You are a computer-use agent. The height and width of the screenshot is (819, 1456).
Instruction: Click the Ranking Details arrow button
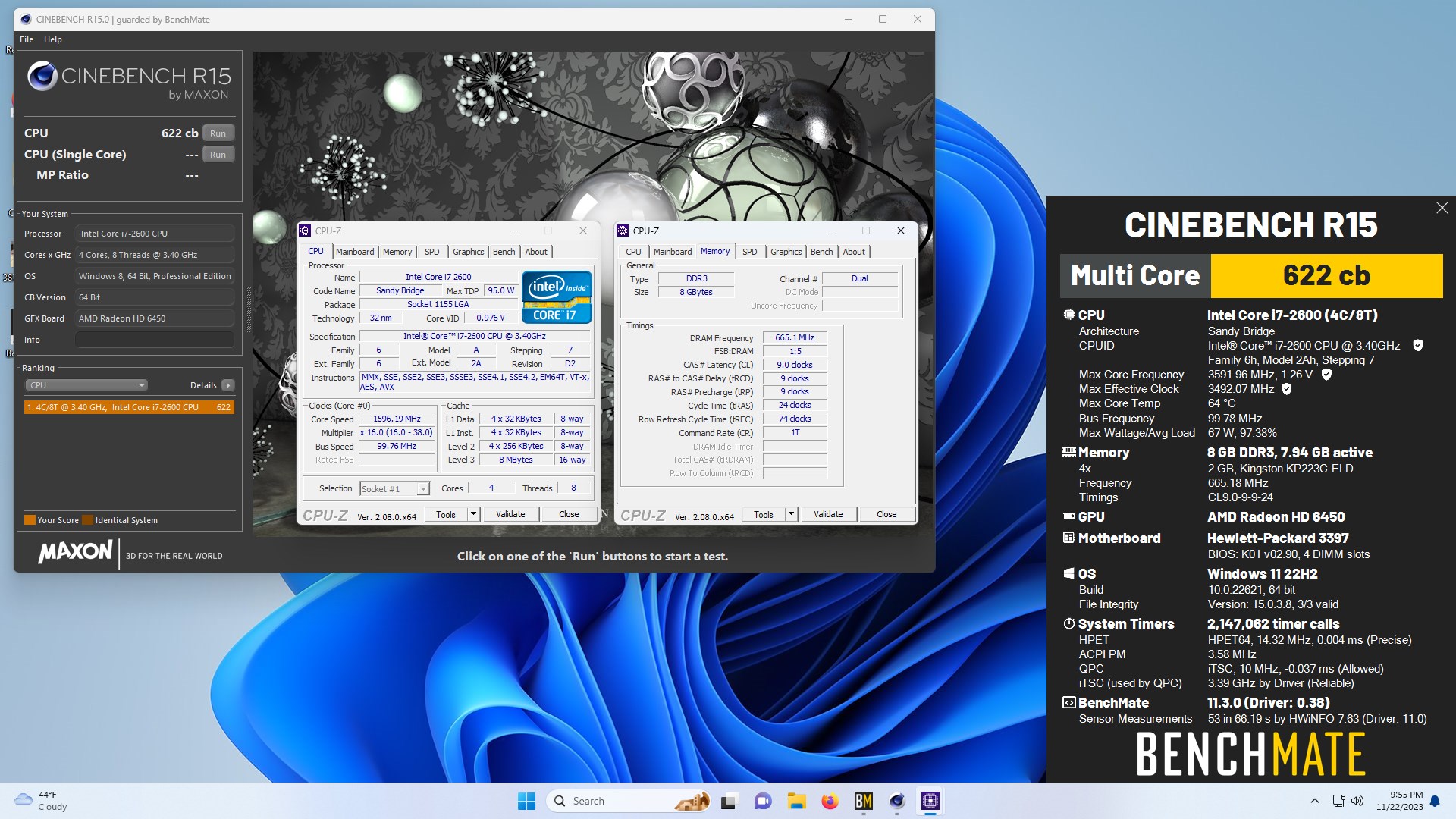pos(227,385)
